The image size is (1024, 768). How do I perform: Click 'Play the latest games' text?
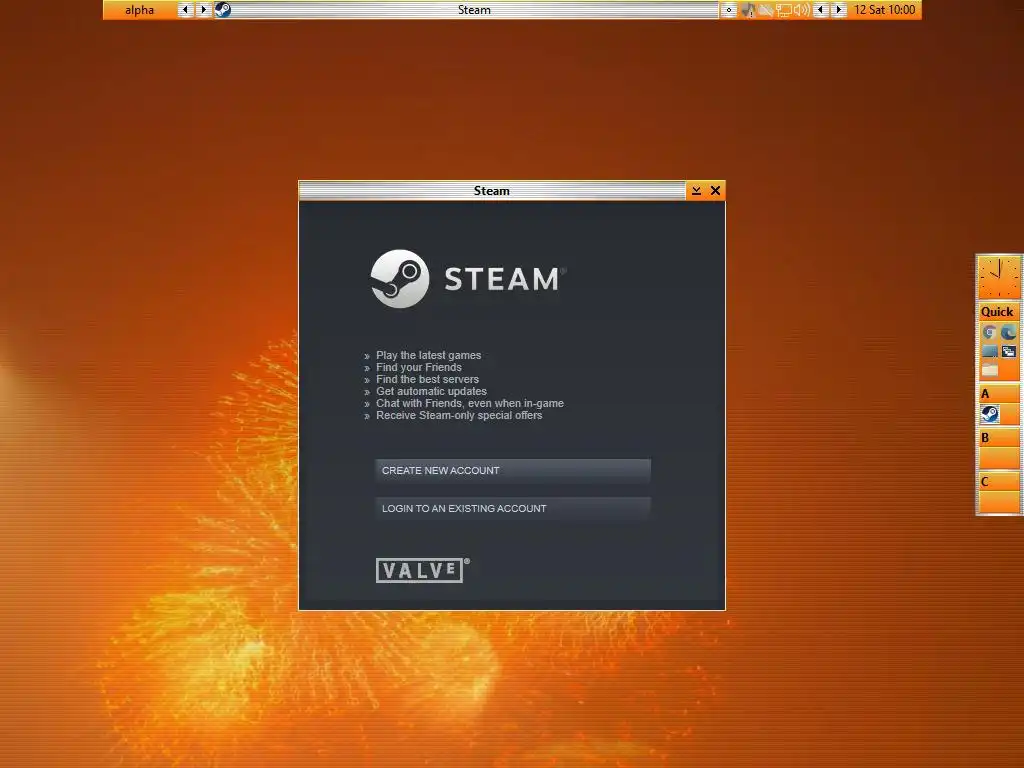click(428, 355)
